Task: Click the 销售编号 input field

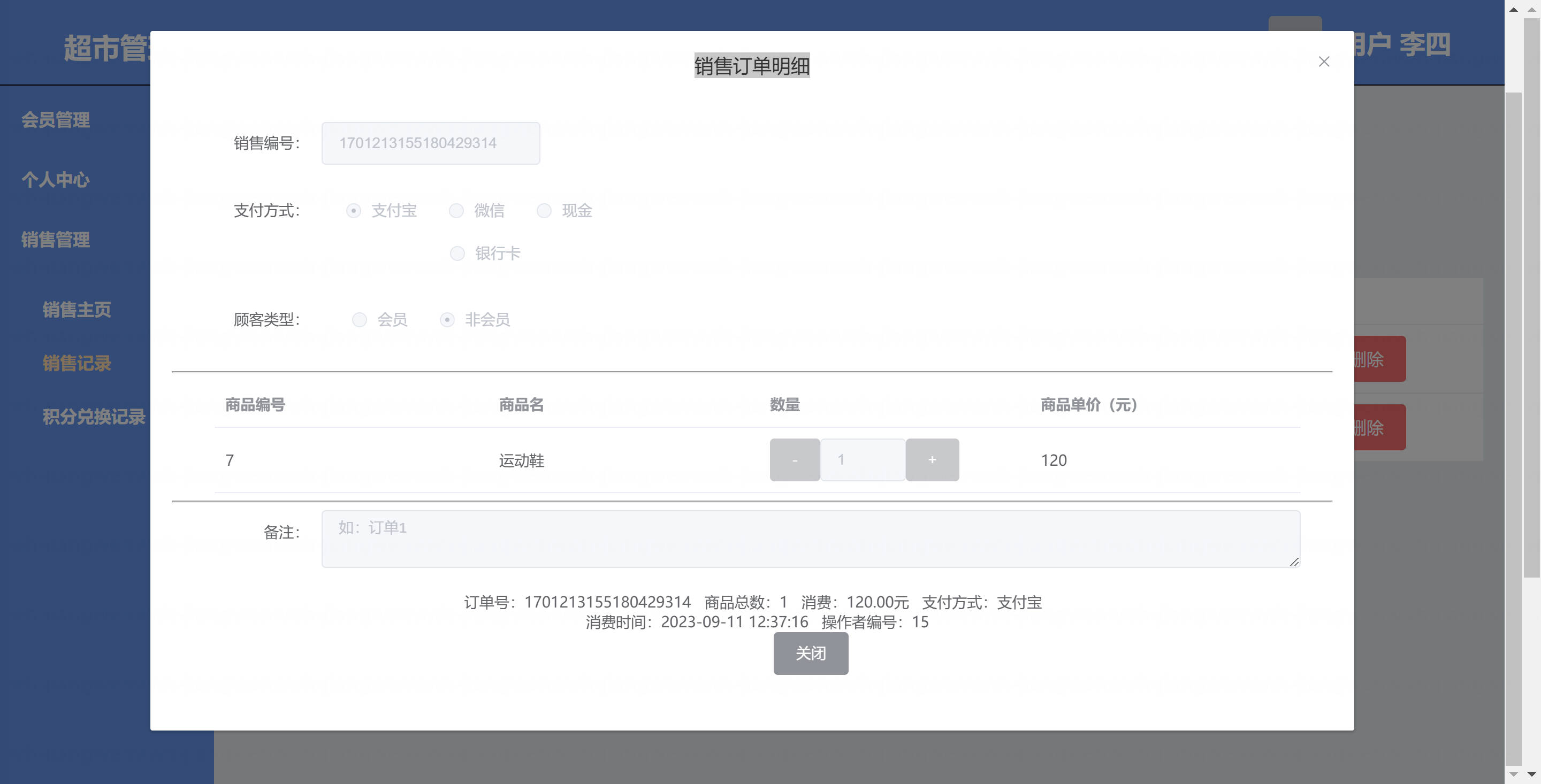Action: pos(430,143)
